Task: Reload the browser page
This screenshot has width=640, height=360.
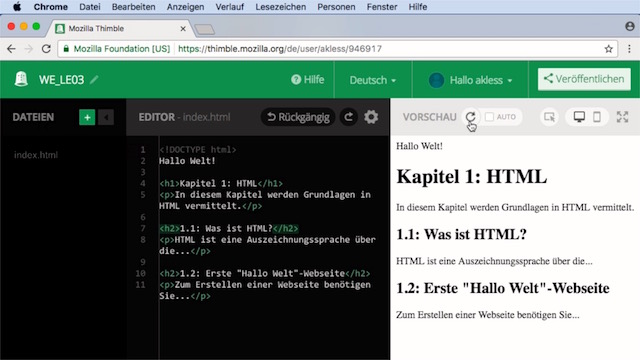Action: pos(46,49)
